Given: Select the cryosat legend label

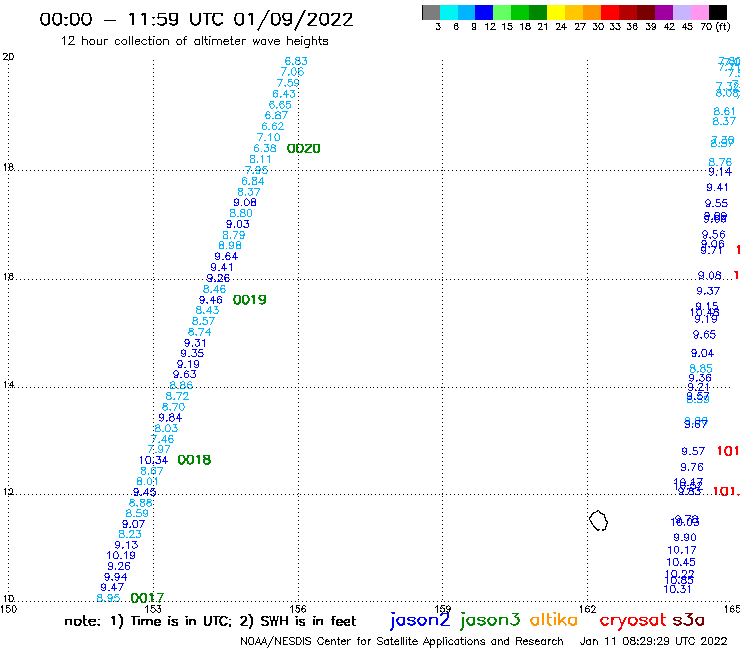Looking at the screenshot, I should click(x=632, y=620).
